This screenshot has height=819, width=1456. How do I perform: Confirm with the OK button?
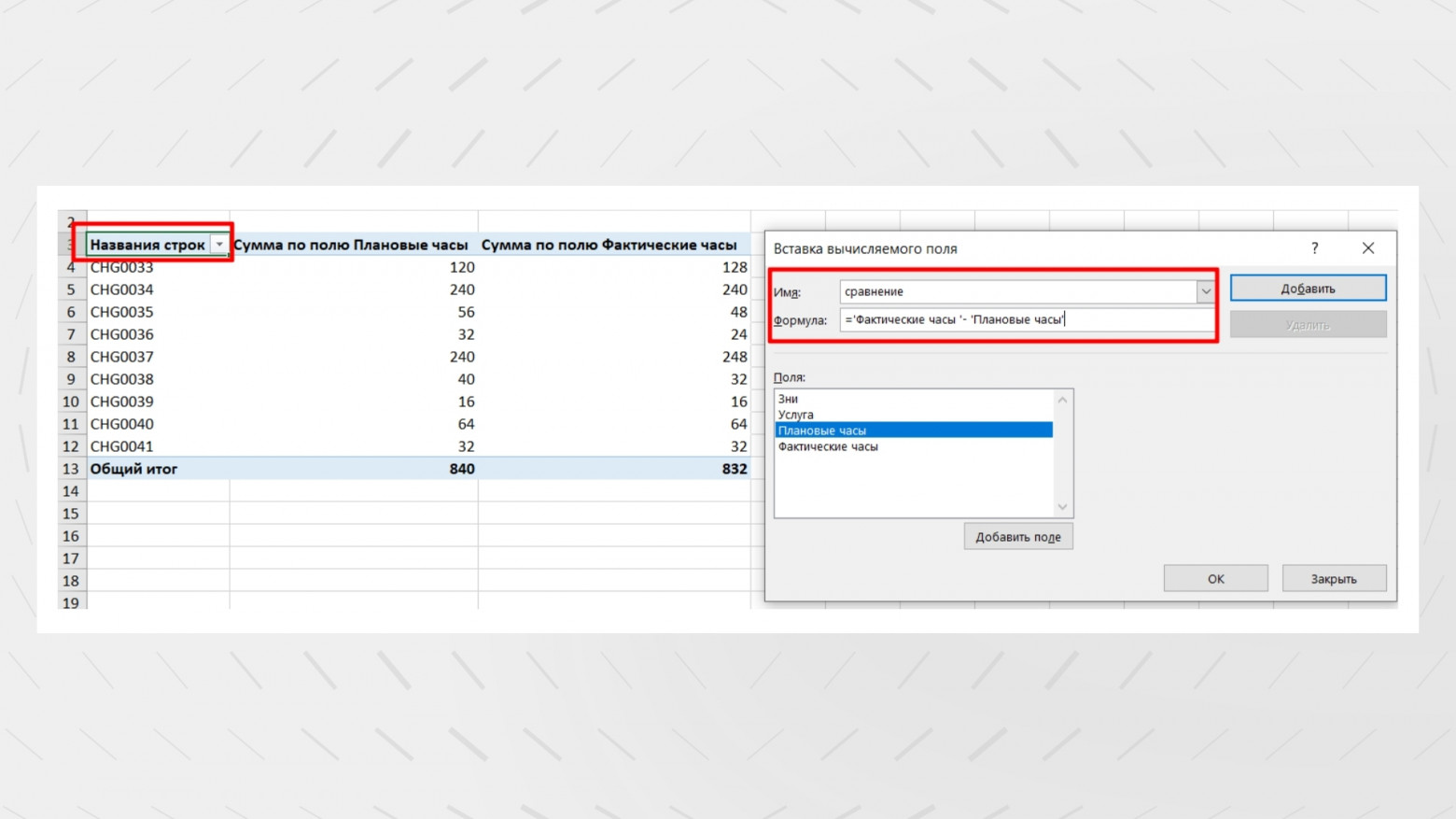[x=1215, y=579]
